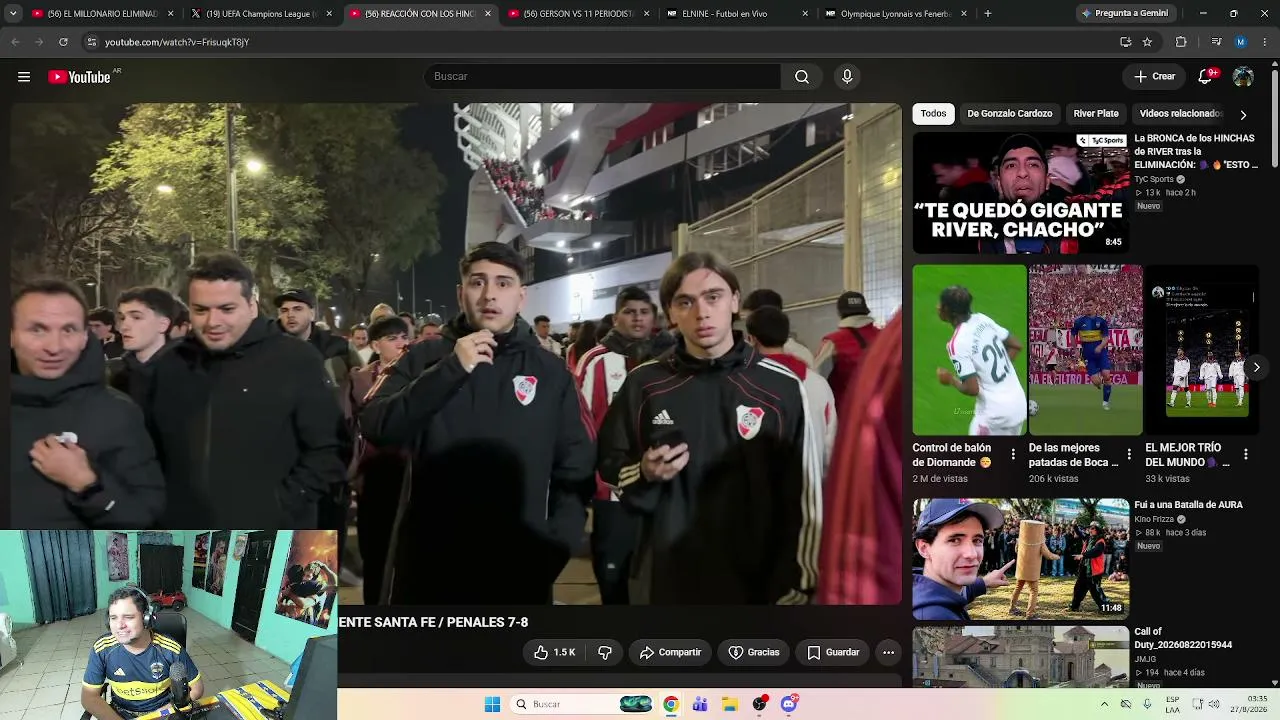Click Pregunta a Gemini button
Screen dimensions: 1280x720
click(x=1124, y=14)
